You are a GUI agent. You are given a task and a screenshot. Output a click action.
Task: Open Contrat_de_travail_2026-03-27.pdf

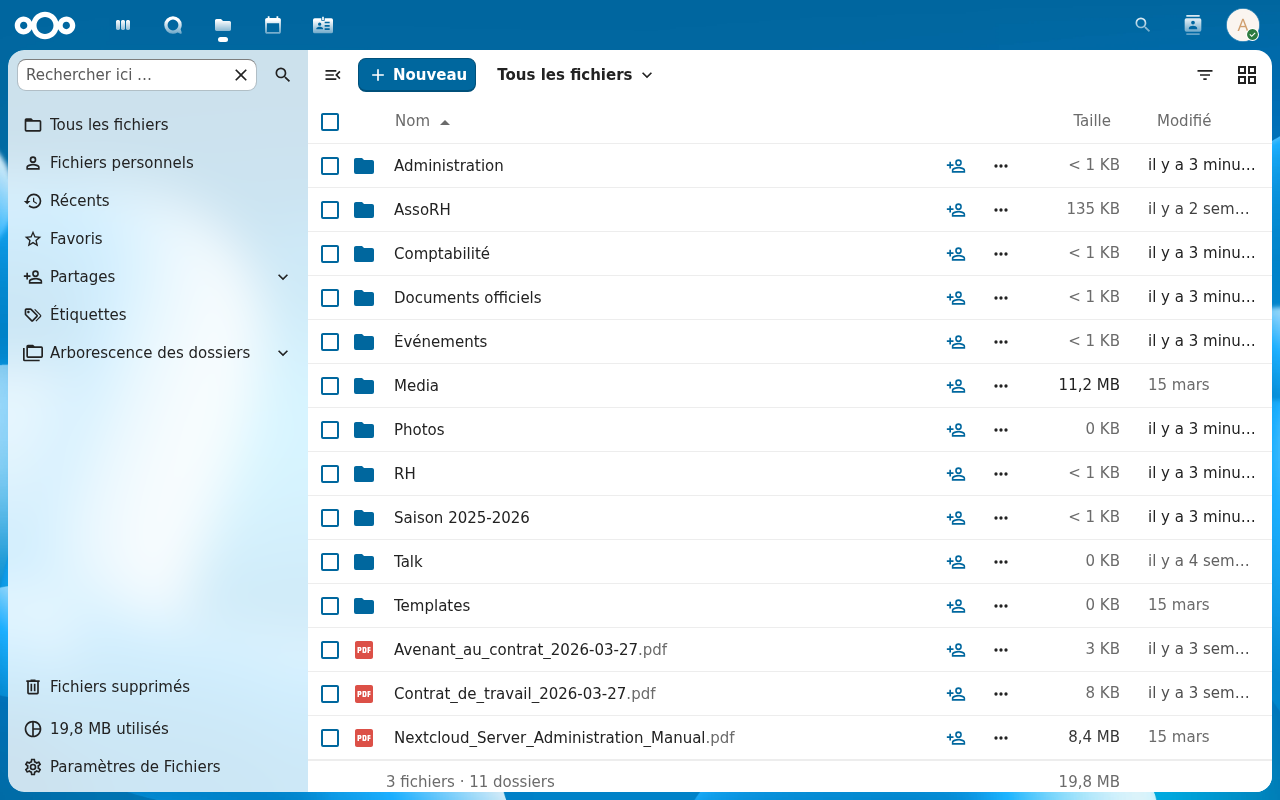click(525, 694)
